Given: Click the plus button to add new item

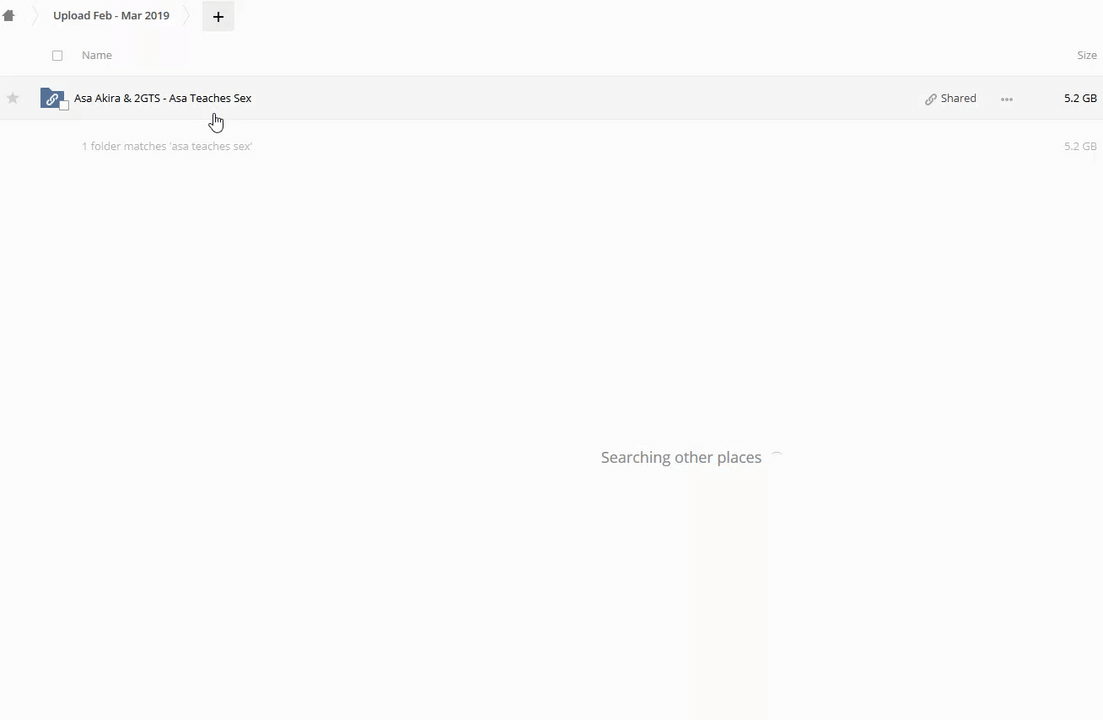Looking at the screenshot, I should coord(218,16).
